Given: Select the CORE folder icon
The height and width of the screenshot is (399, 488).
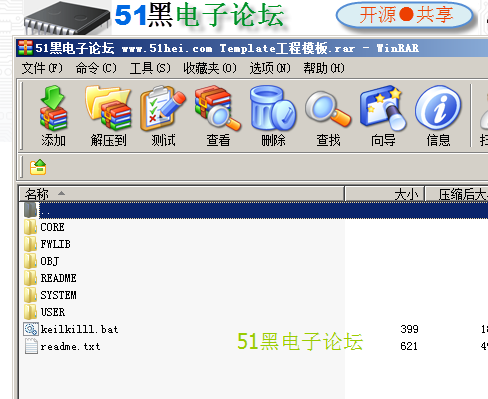Looking at the screenshot, I should [x=30, y=227].
